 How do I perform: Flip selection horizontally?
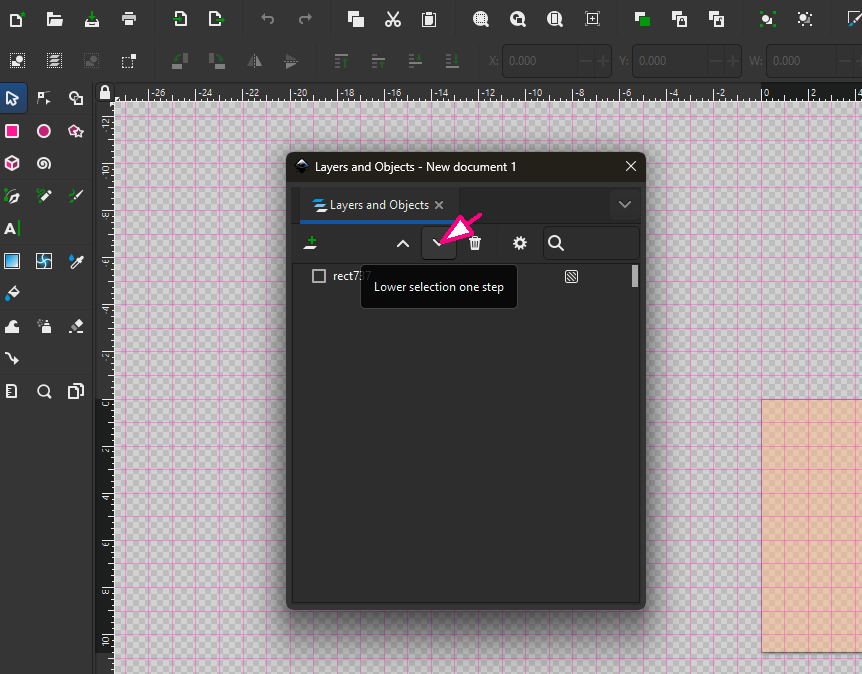(x=254, y=60)
